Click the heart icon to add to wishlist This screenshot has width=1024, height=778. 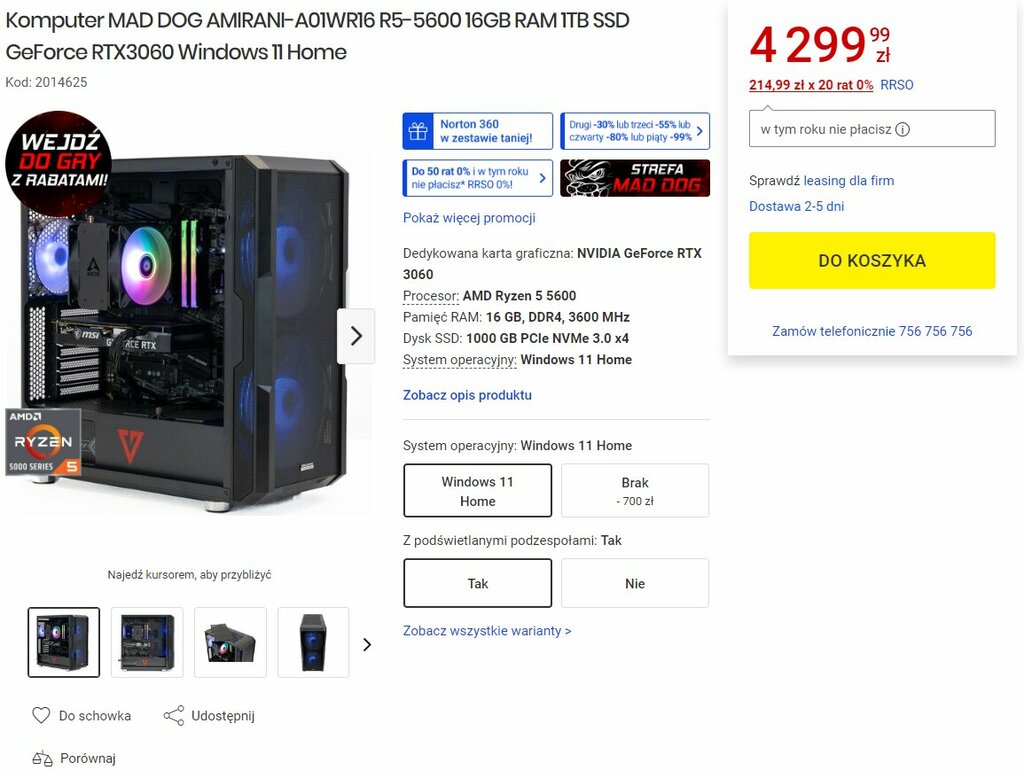[41, 715]
